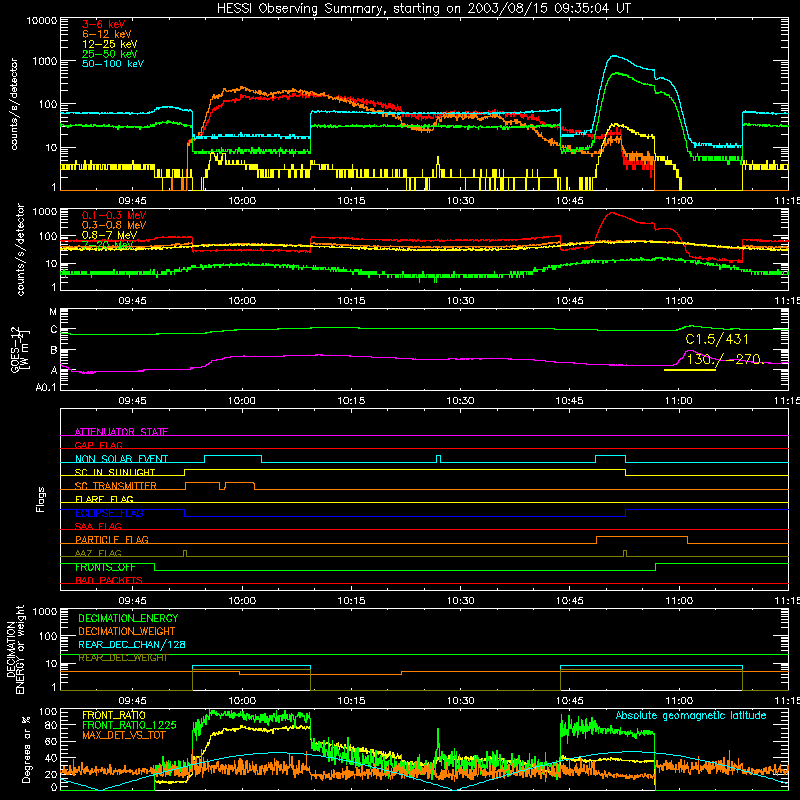This screenshot has height=800, width=800.
Task: Select the orange '6-12 keV' legend label
Action: pyautogui.click(x=107, y=34)
